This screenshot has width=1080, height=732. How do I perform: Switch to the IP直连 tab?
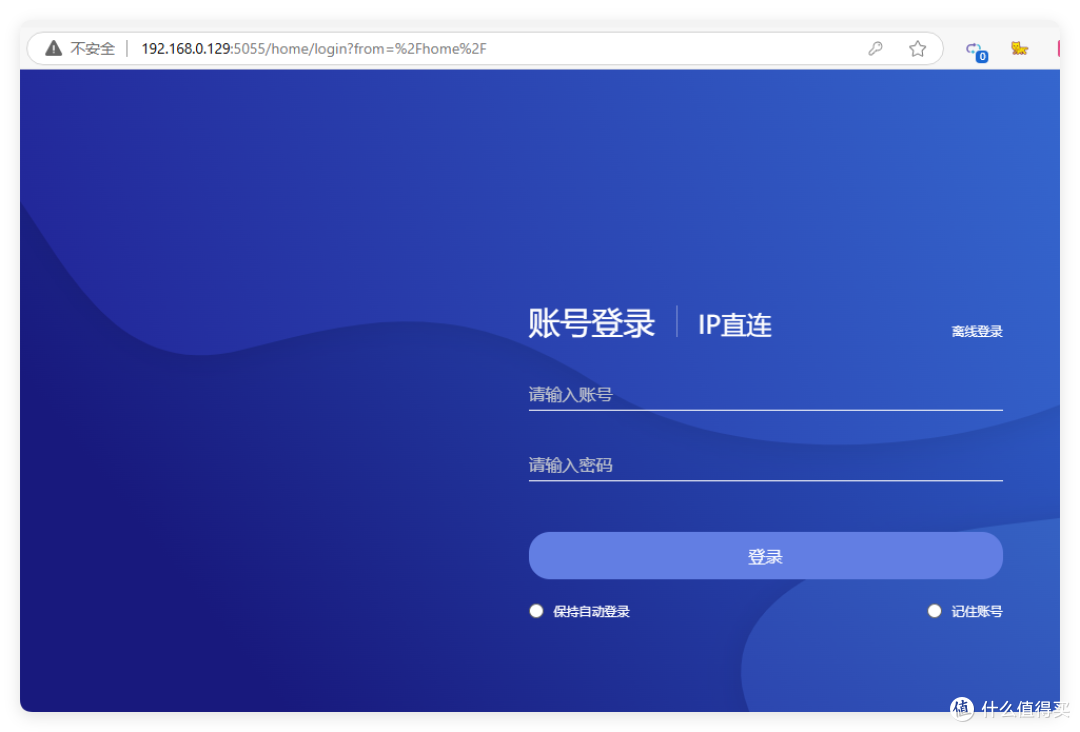(x=734, y=325)
